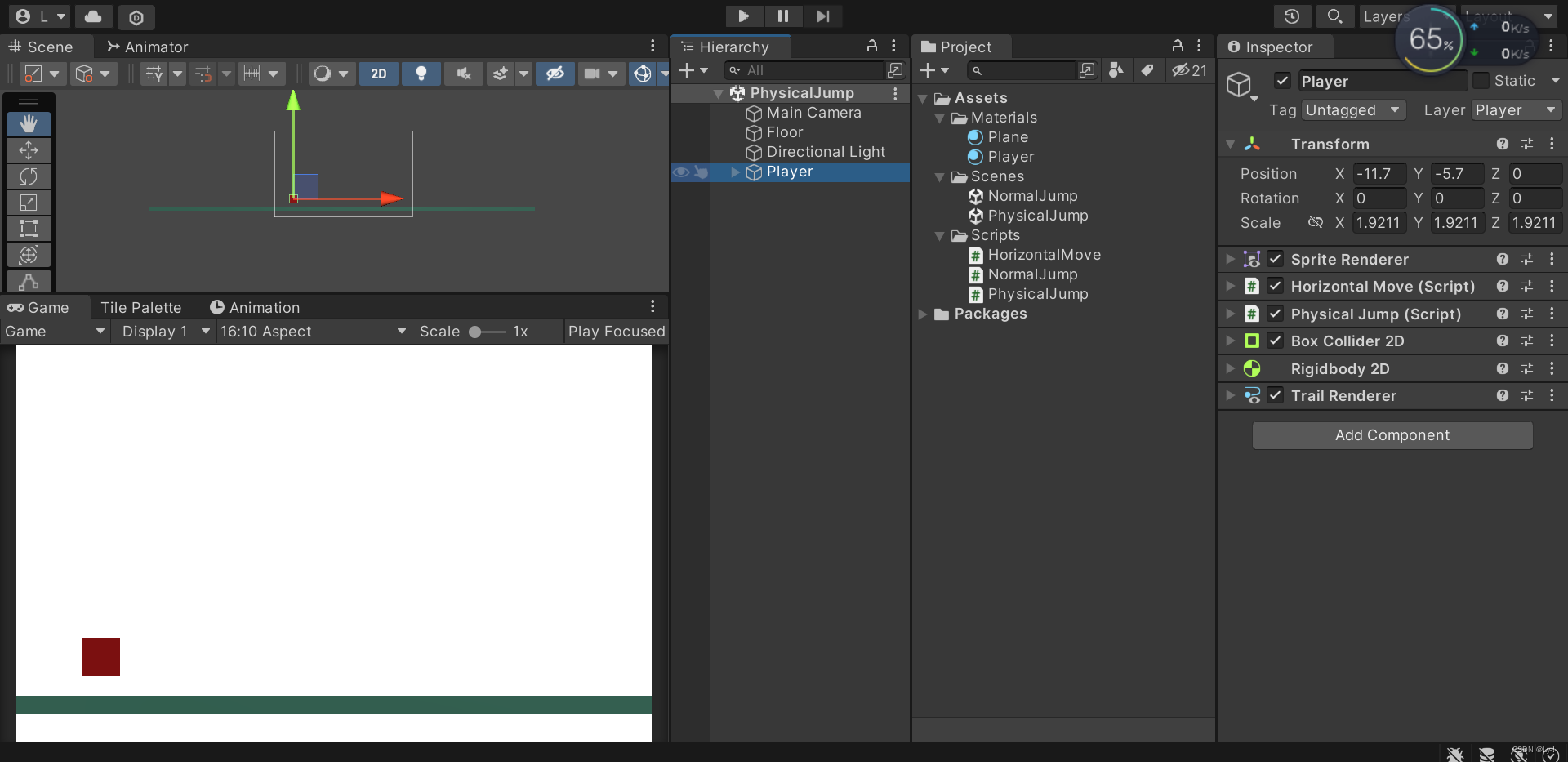This screenshot has height=762, width=1568.
Task: Click the Hierarchy search field
Action: 804,70
